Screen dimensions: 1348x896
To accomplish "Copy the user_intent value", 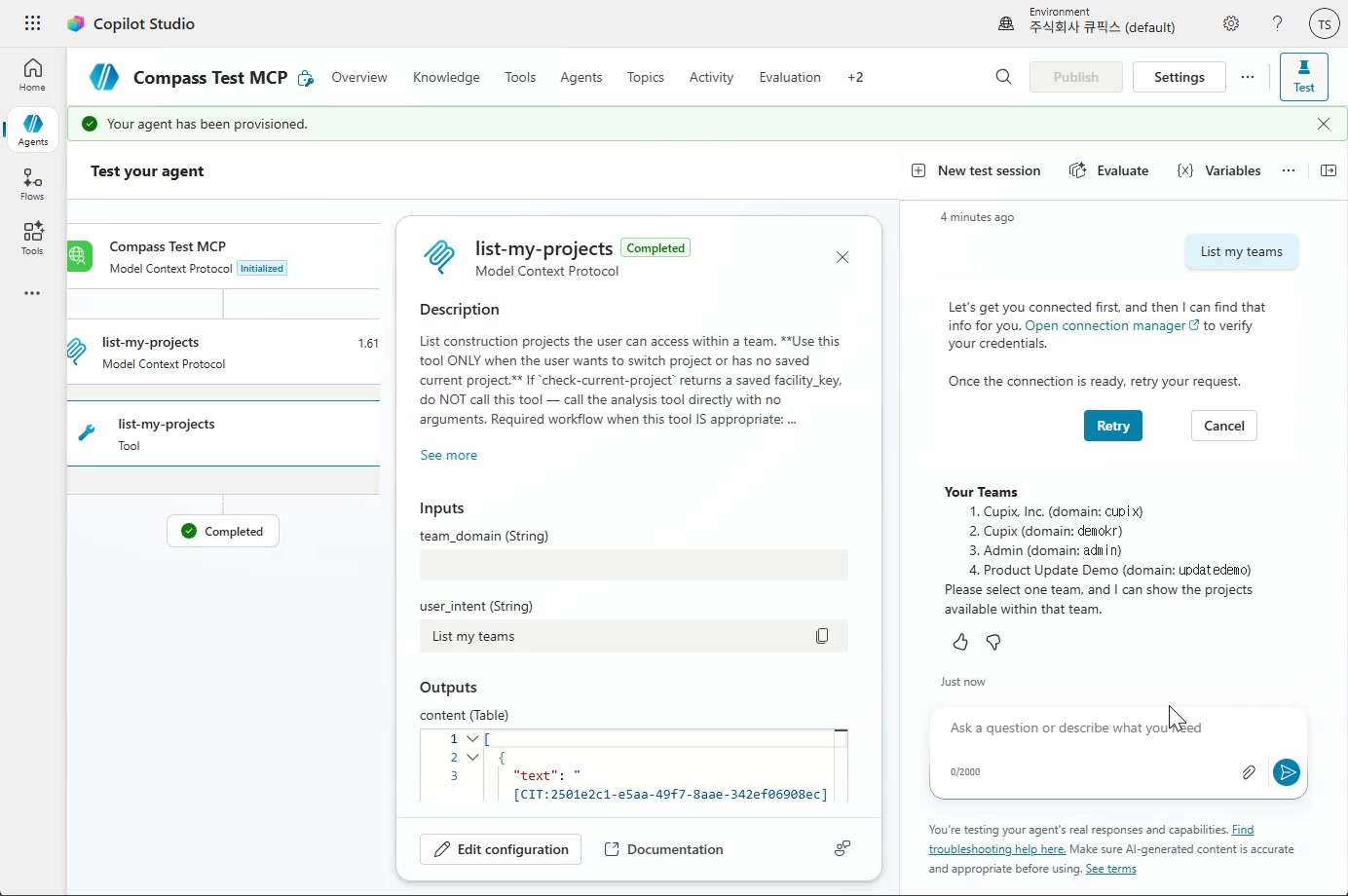I will (822, 636).
